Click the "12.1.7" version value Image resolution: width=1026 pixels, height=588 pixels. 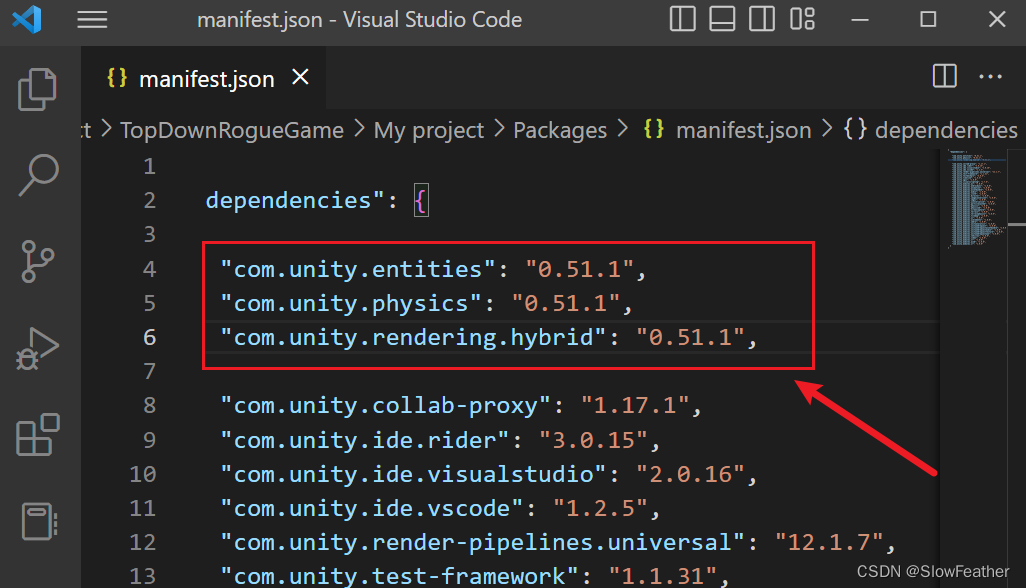[x=829, y=542]
